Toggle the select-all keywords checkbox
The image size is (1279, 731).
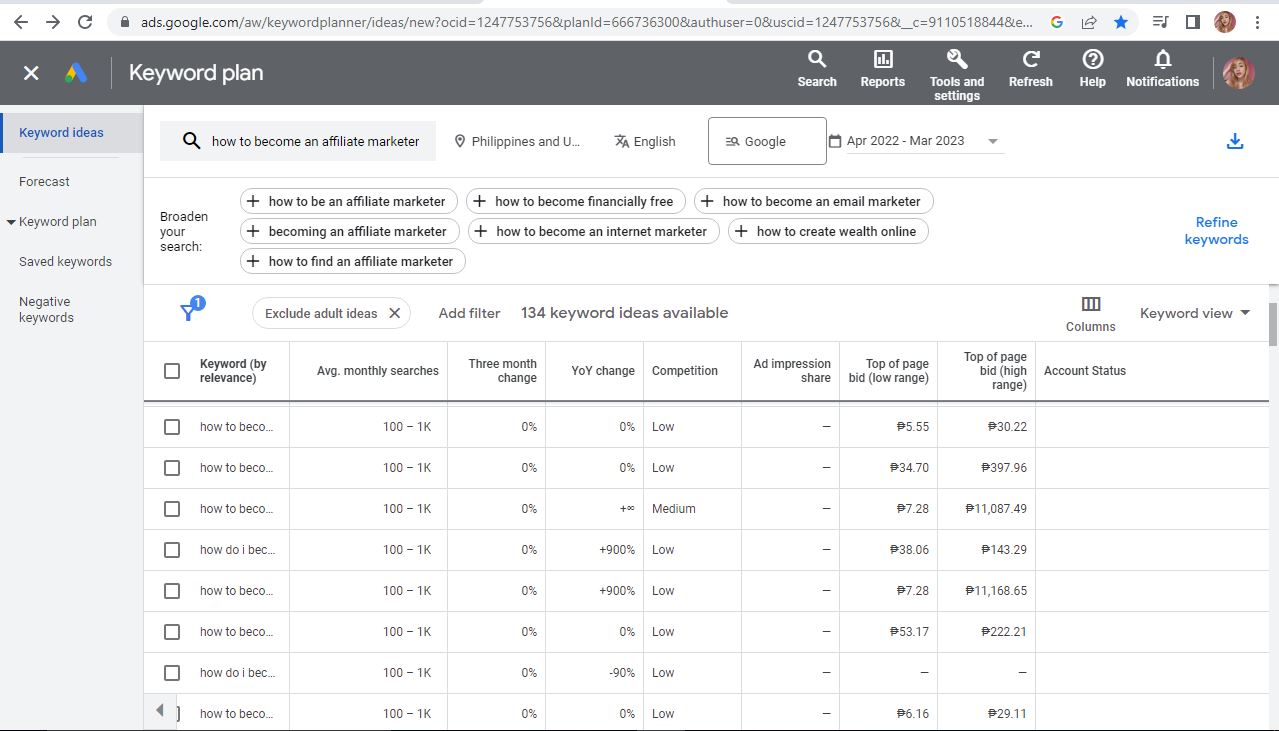172,371
